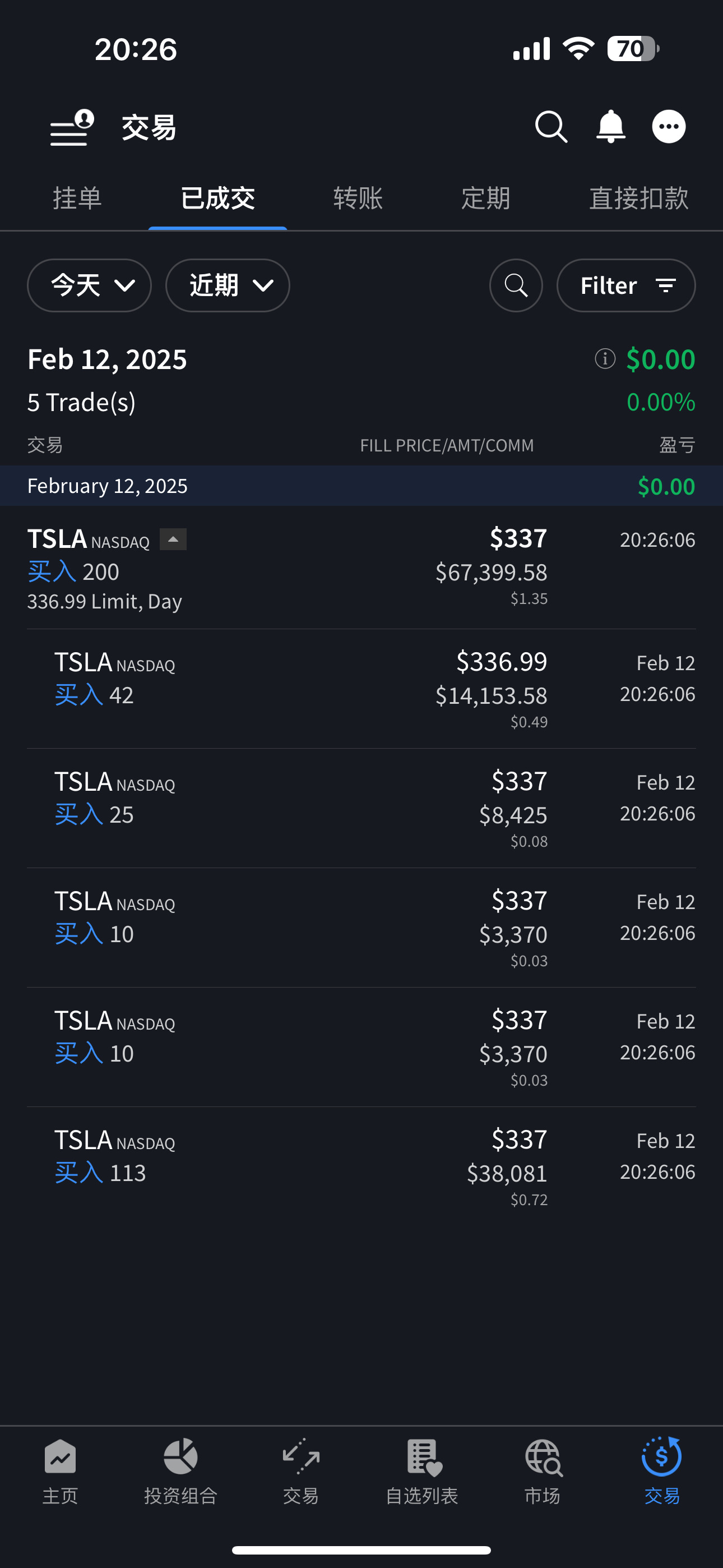Open the Filter button
The width and height of the screenshot is (723, 1568).
pyautogui.click(x=625, y=285)
